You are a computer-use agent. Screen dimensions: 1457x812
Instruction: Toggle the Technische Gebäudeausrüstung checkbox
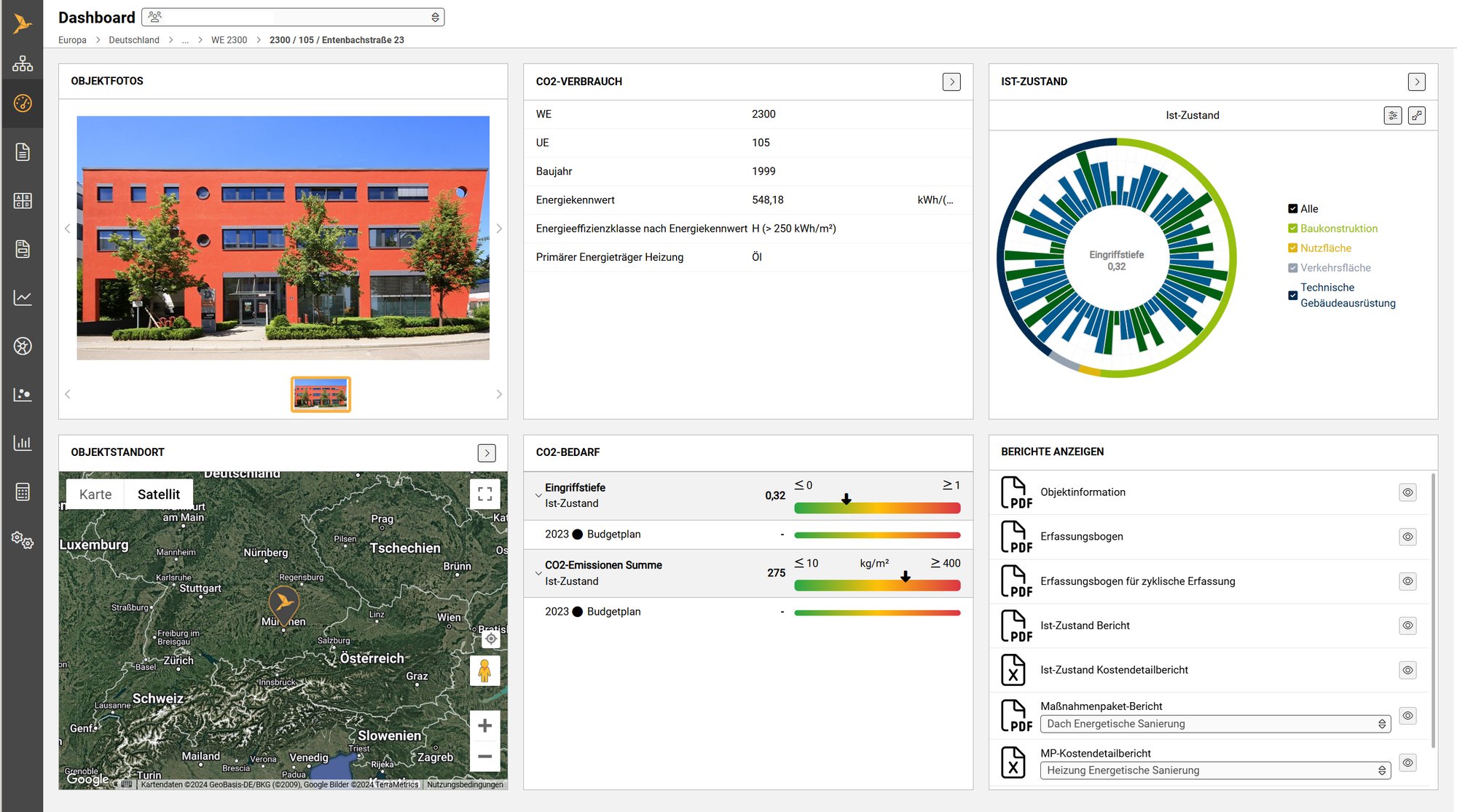(1293, 295)
